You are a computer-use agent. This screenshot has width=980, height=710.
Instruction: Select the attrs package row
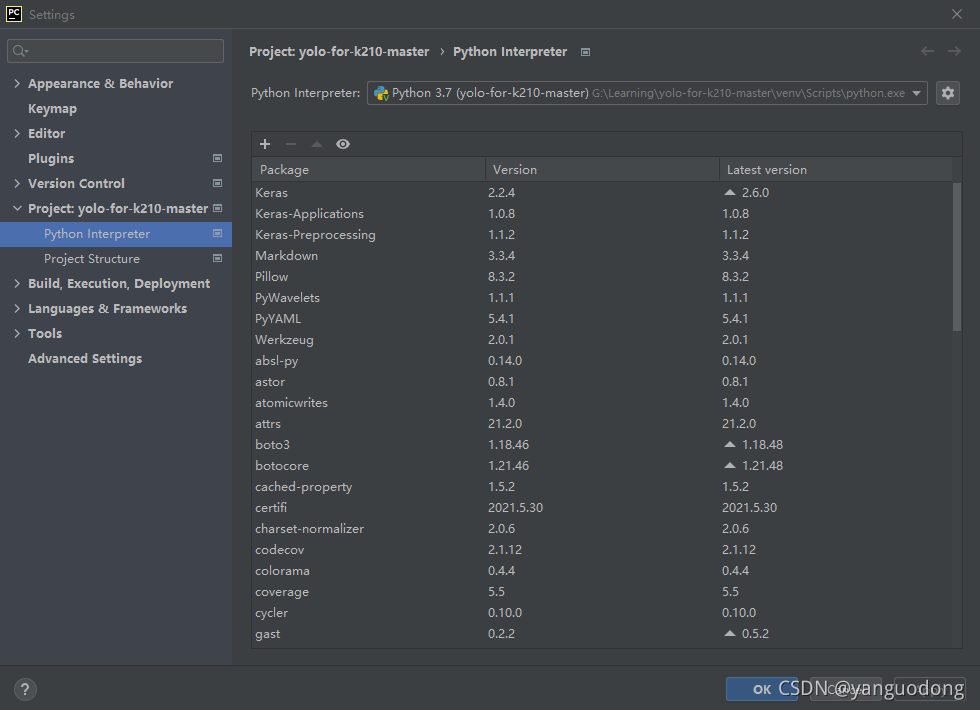coord(602,424)
